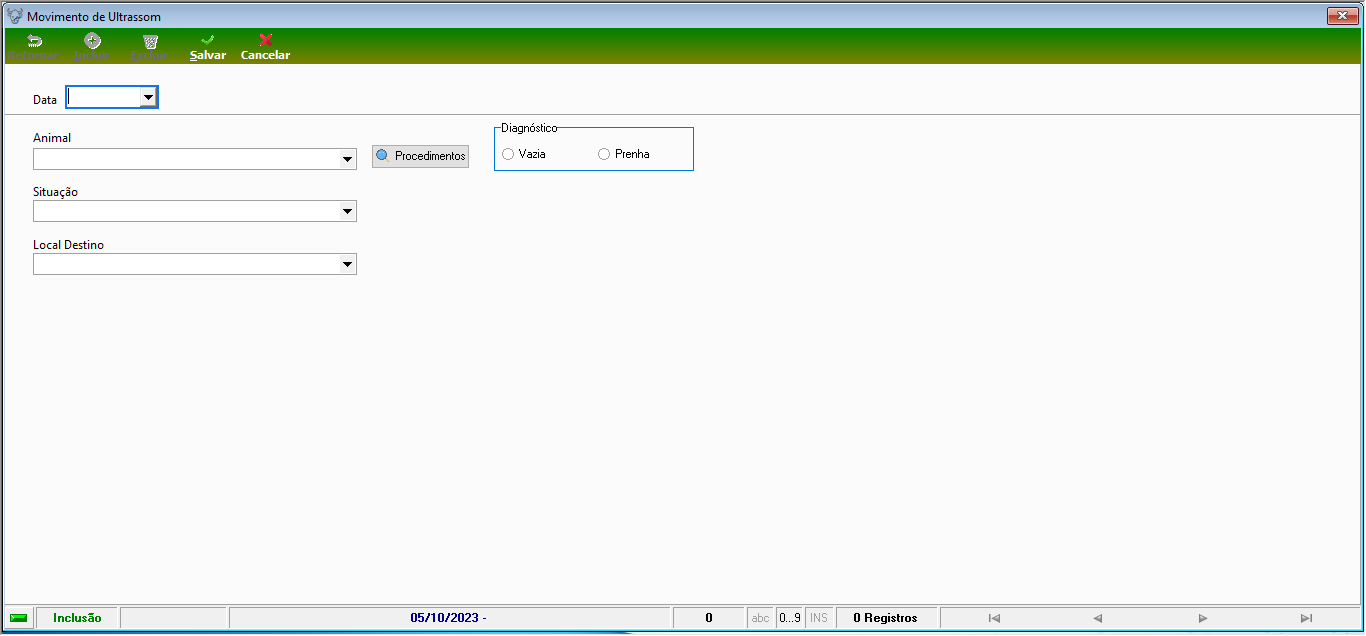Viewport: 1366px width, 636px height.
Task: Expand the Animal combo box arrow
Action: point(347,159)
